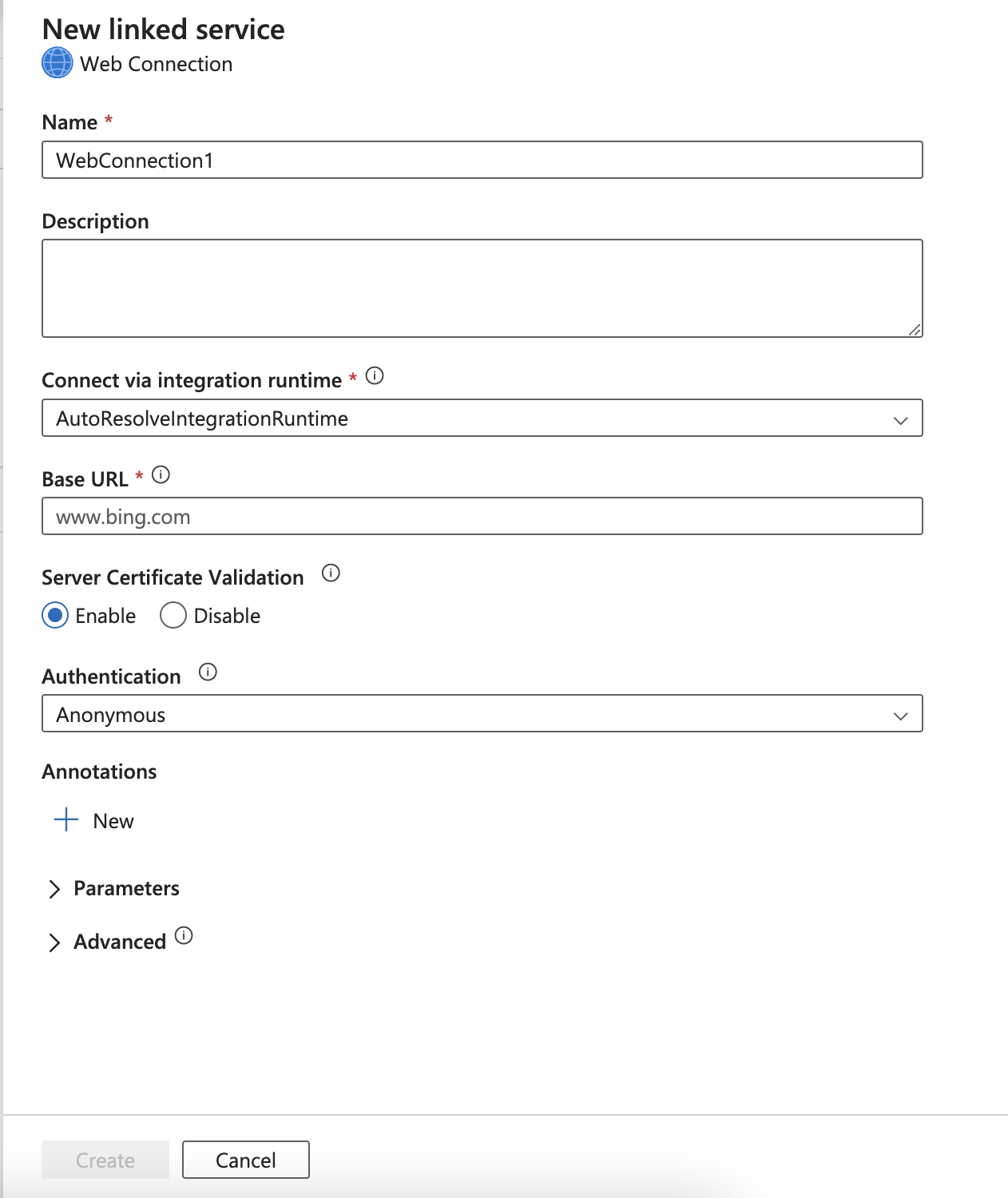The image size is (1008, 1198).
Task: Enable server certificate validation
Action: pyautogui.click(x=54, y=615)
